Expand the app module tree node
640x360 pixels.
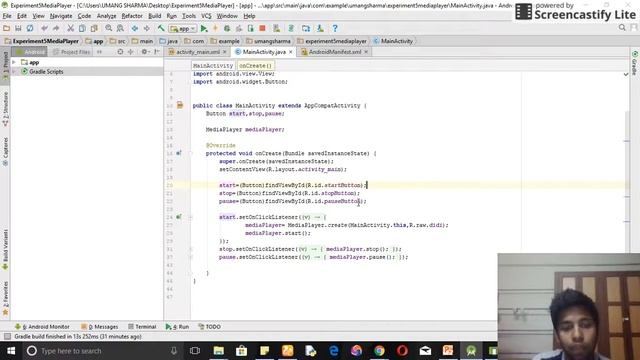click(x=14, y=62)
